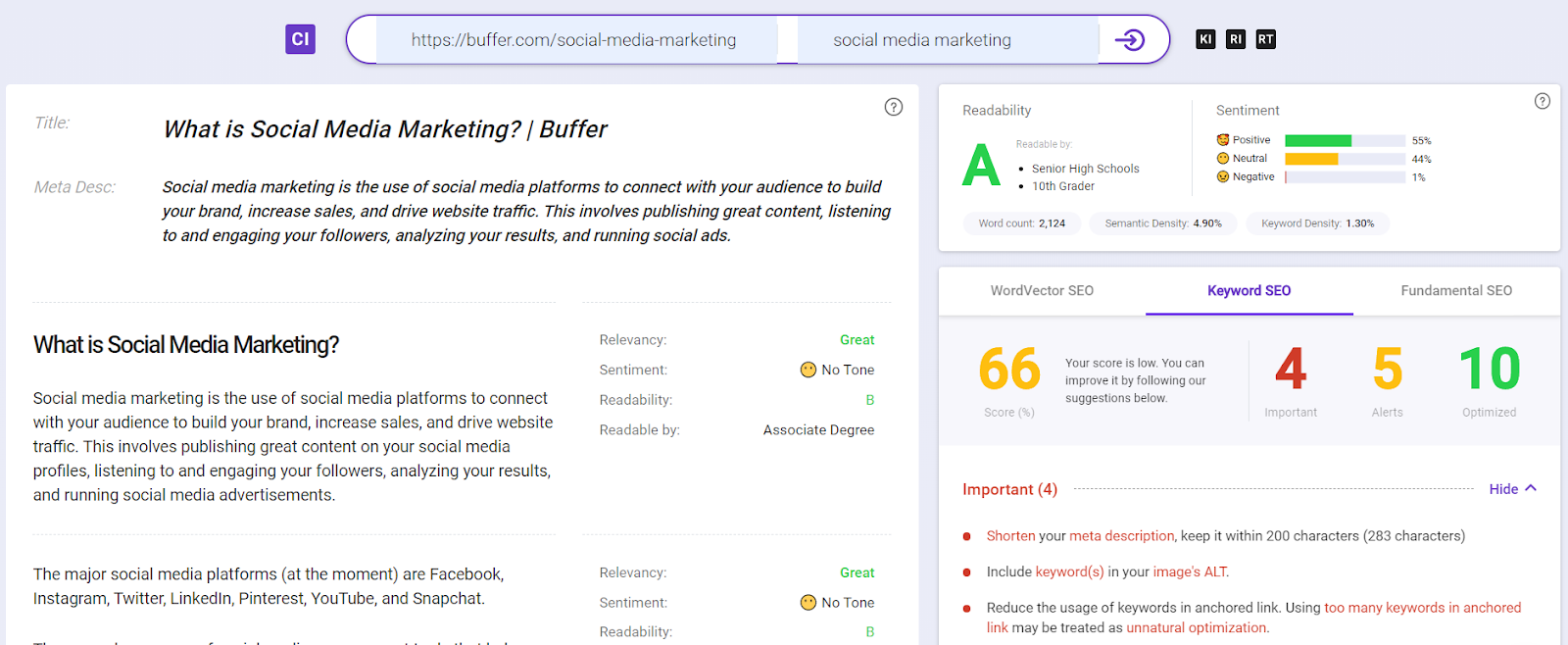Image resolution: width=1568 pixels, height=645 pixels.
Task: Click help icon in the title panel
Action: point(894,107)
